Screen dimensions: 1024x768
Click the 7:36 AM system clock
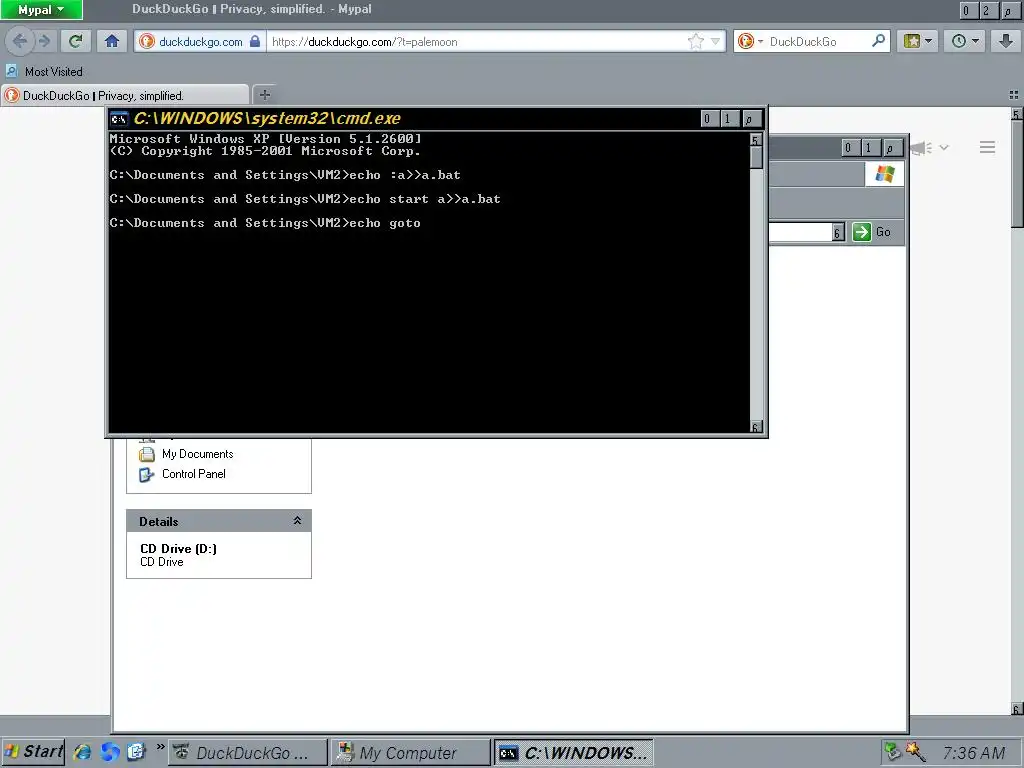[x=974, y=754]
